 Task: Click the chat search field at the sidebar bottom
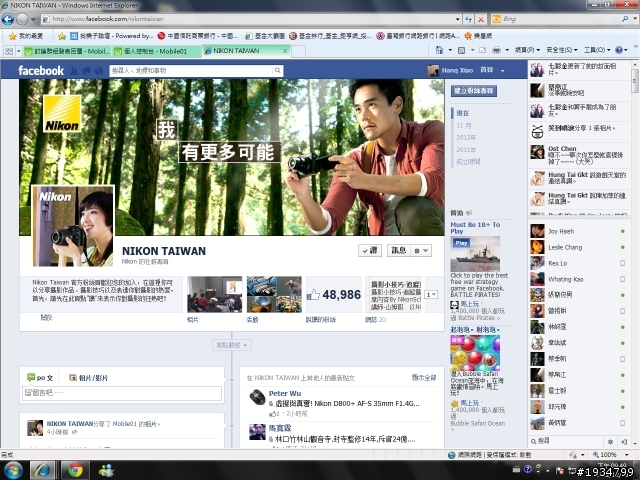pos(567,442)
